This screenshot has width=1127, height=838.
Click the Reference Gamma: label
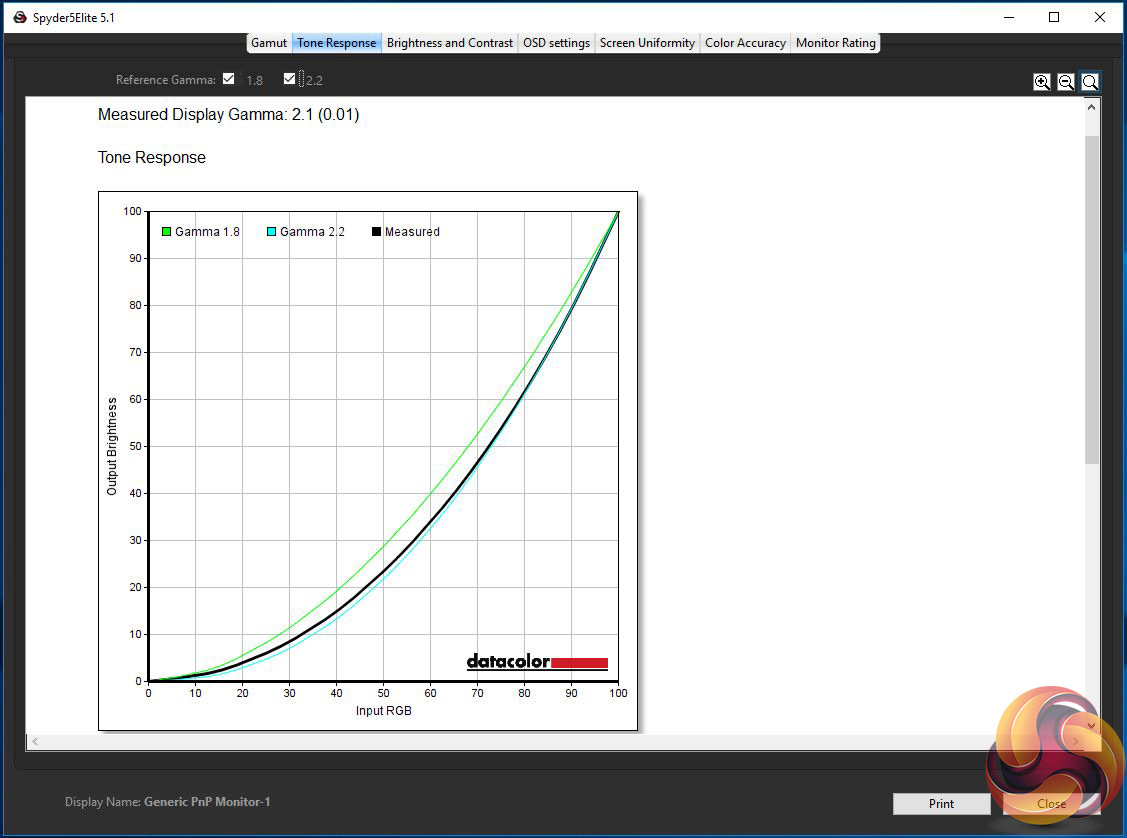(x=166, y=80)
